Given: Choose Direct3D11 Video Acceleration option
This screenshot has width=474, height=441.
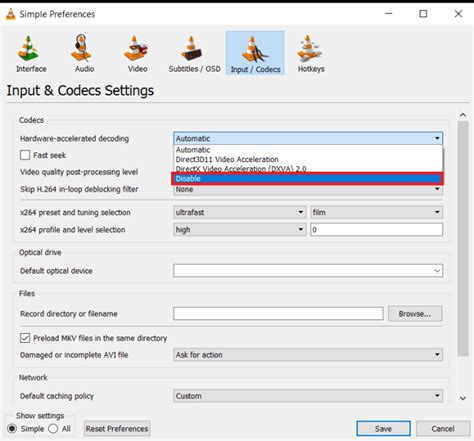Looking at the screenshot, I should [308, 159].
